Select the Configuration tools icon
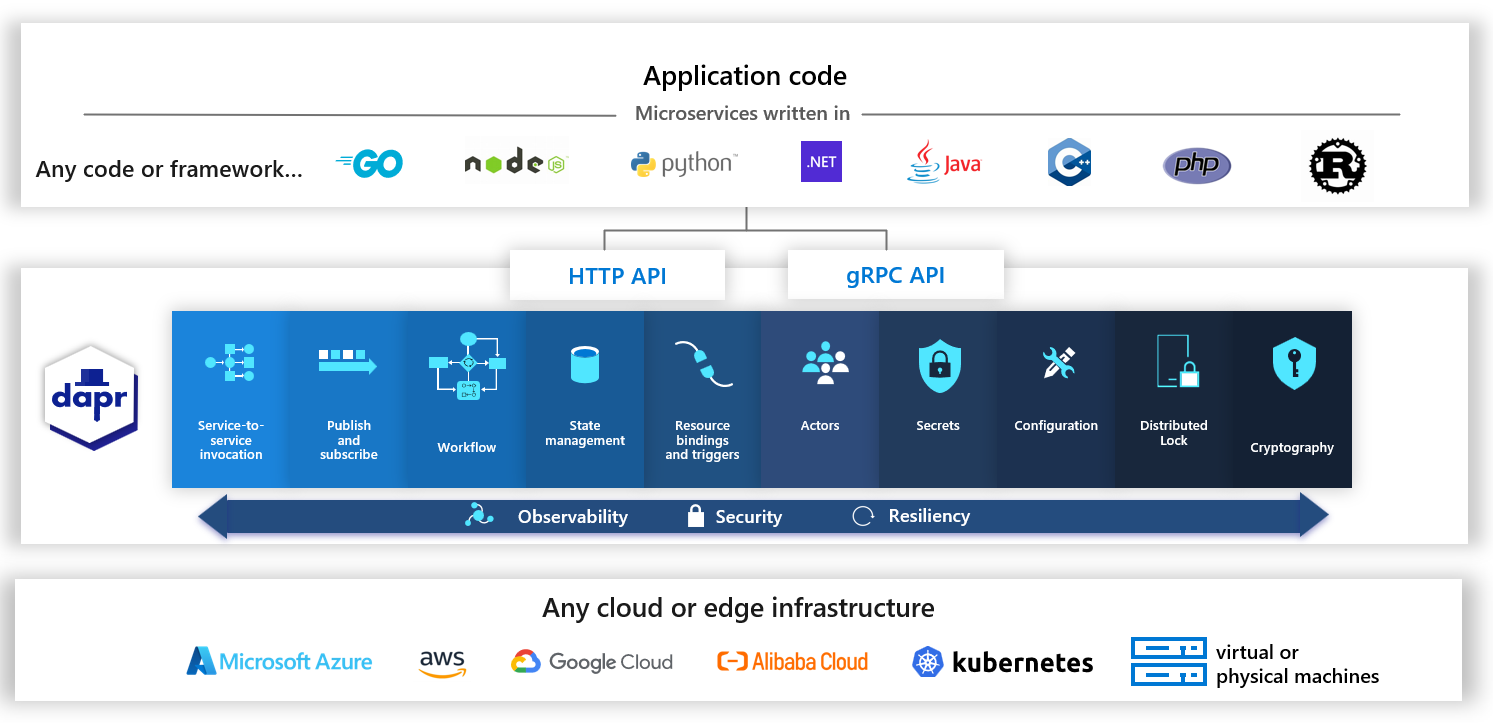The image size is (1493, 723). coord(1057,362)
